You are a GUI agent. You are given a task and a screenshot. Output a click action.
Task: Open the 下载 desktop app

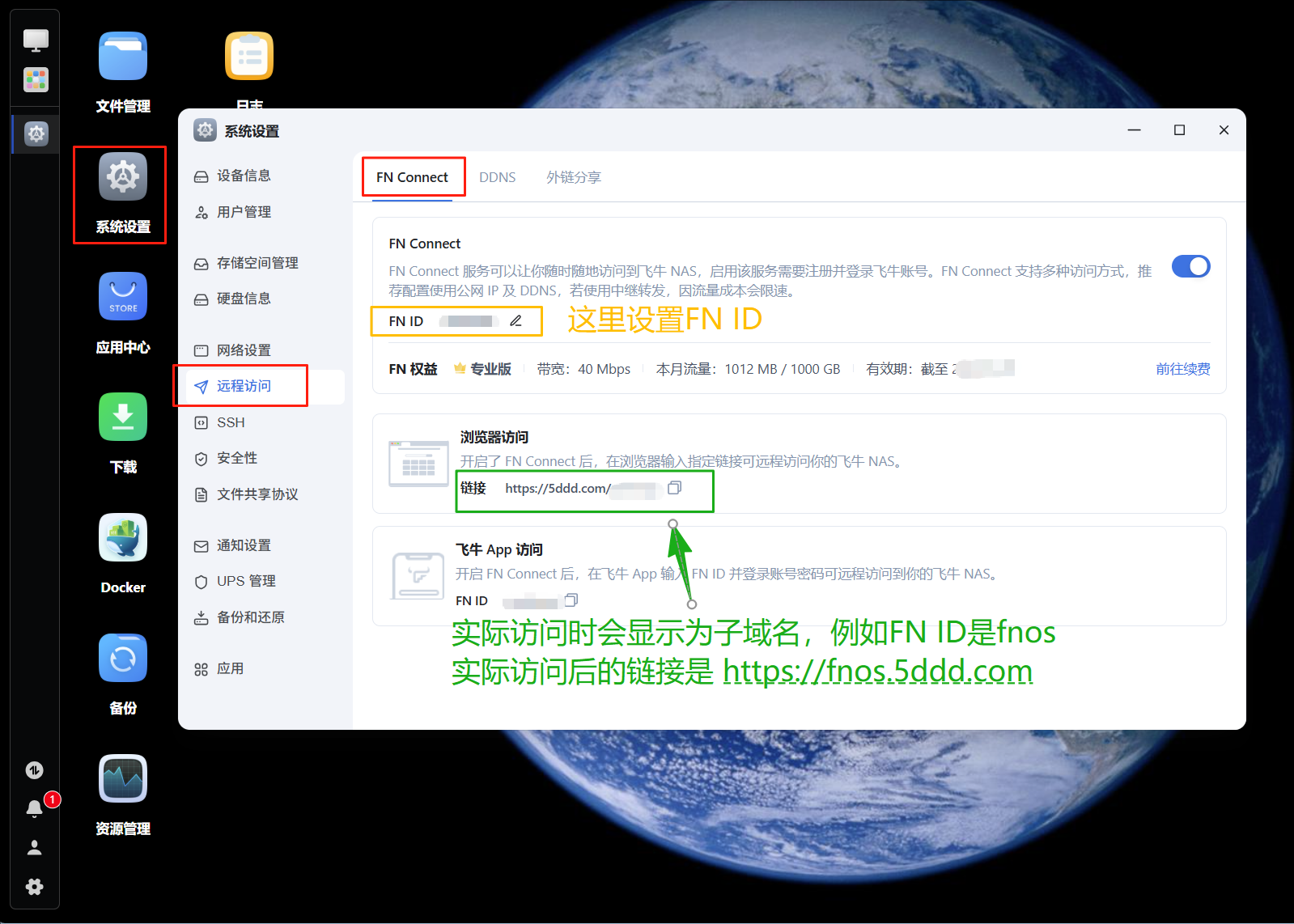[x=123, y=434]
